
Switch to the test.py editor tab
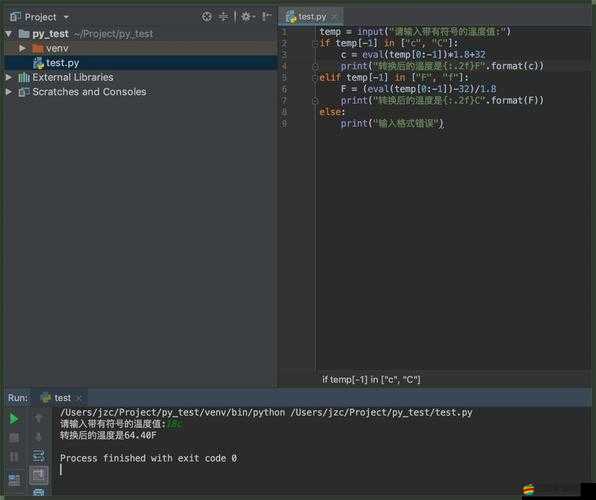tap(311, 17)
